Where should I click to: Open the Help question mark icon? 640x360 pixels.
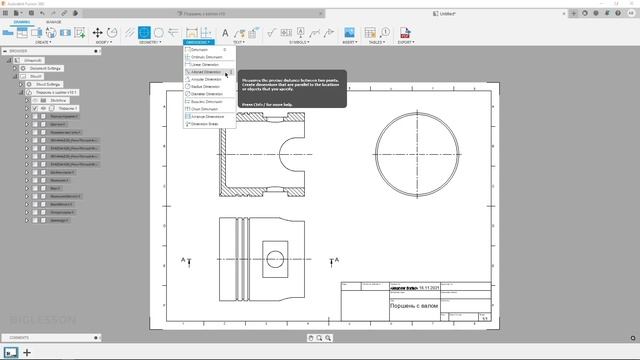coord(618,13)
